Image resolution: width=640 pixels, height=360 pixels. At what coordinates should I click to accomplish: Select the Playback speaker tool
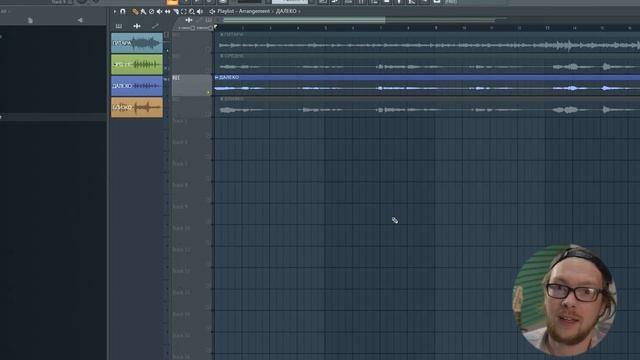coord(200,11)
